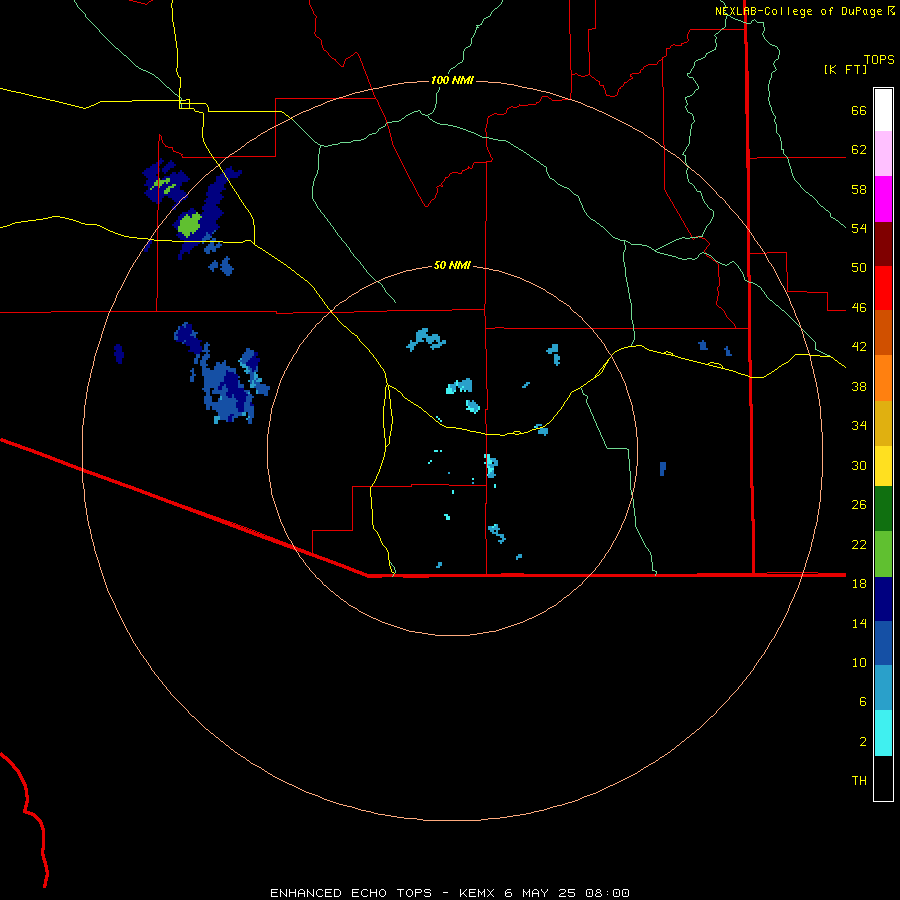Click the large green echo core near 100 NMI ring
This screenshot has height=900, width=900.
click(x=189, y=224)
